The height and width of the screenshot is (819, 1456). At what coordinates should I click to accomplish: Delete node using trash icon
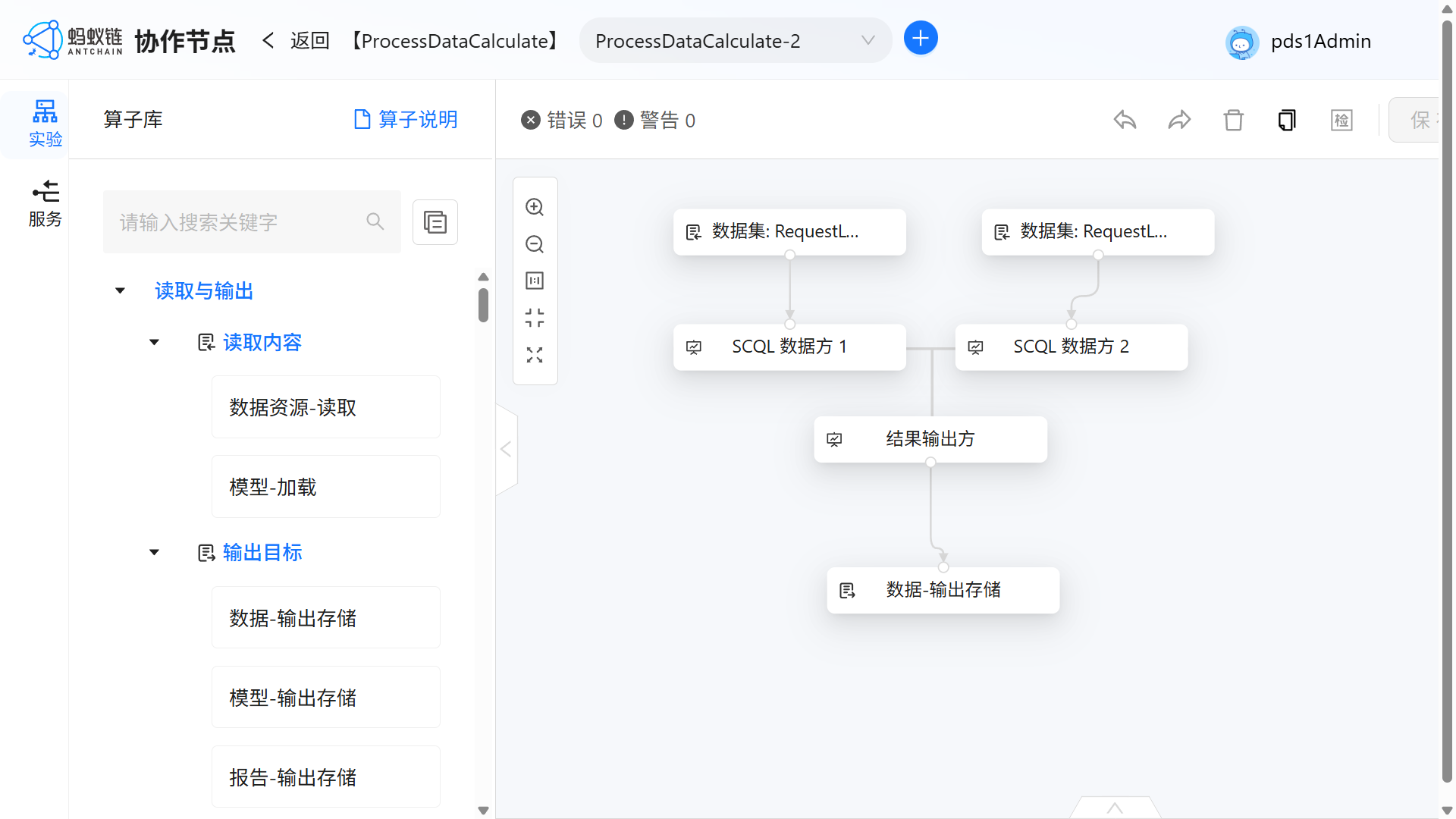coord(1233,120)
